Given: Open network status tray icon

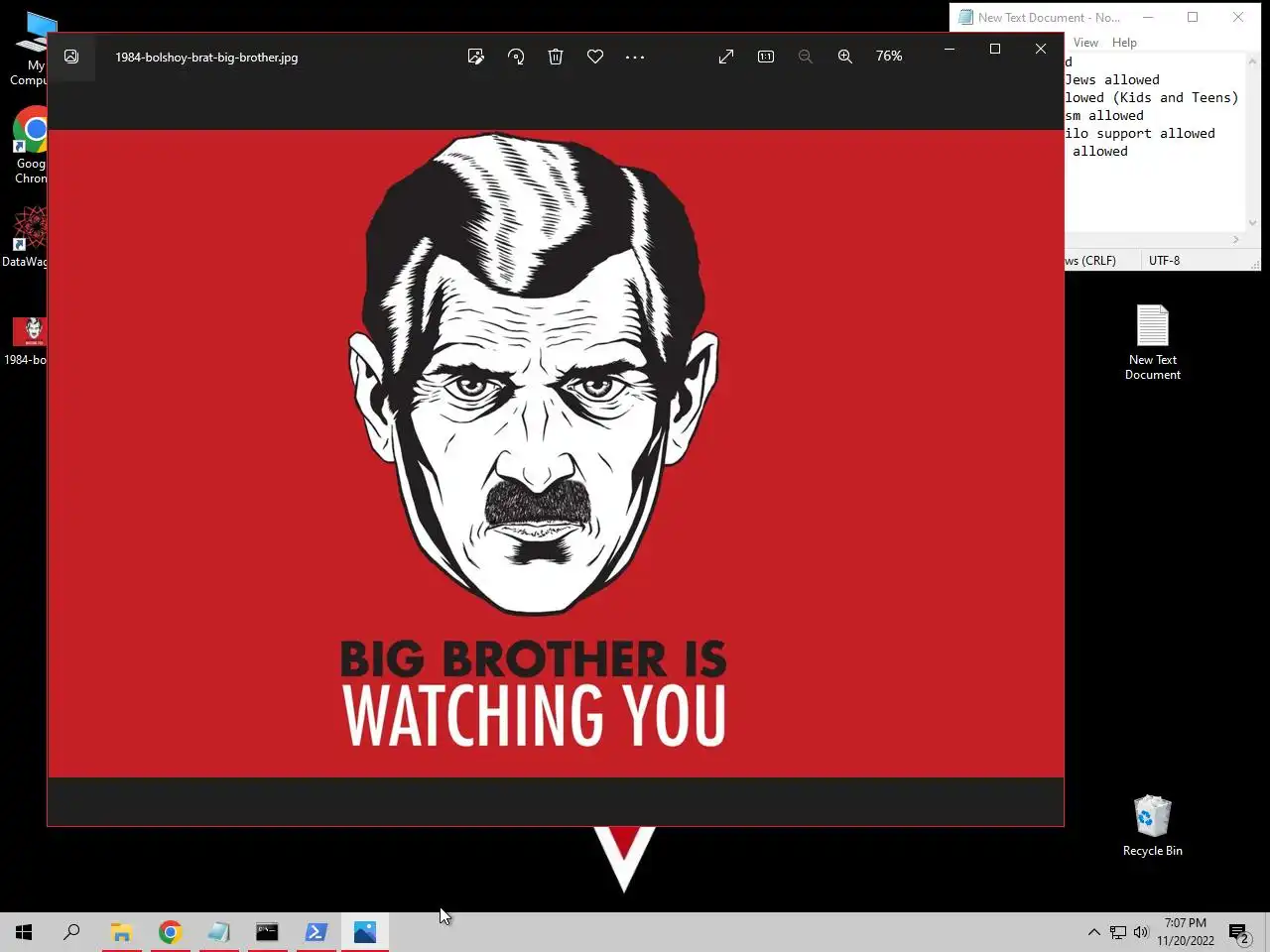Looking at the screenshot, I should [x=1118, y=932].
